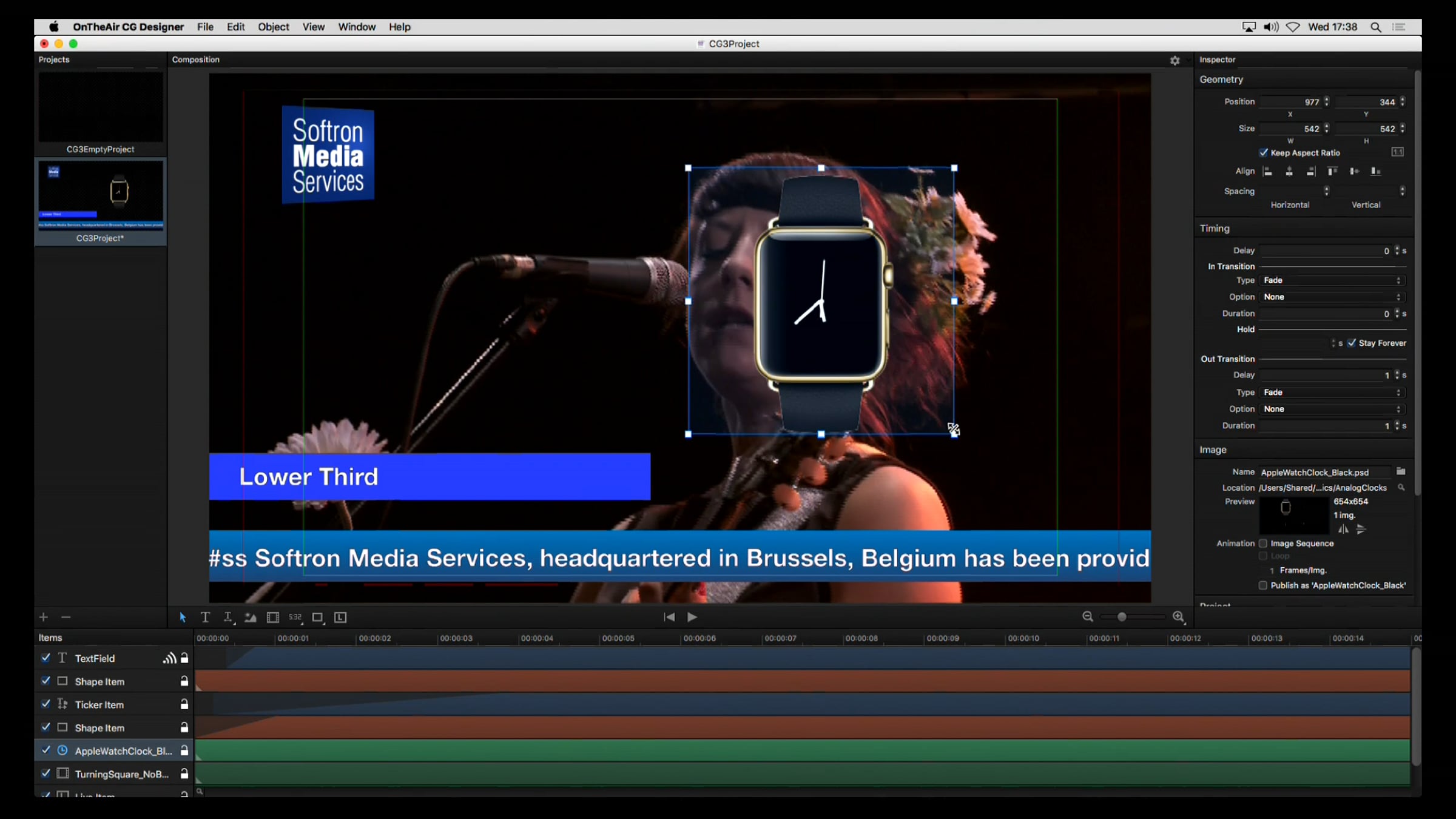Open the Help menu
1456x819 pixels.
pos(400,27)
